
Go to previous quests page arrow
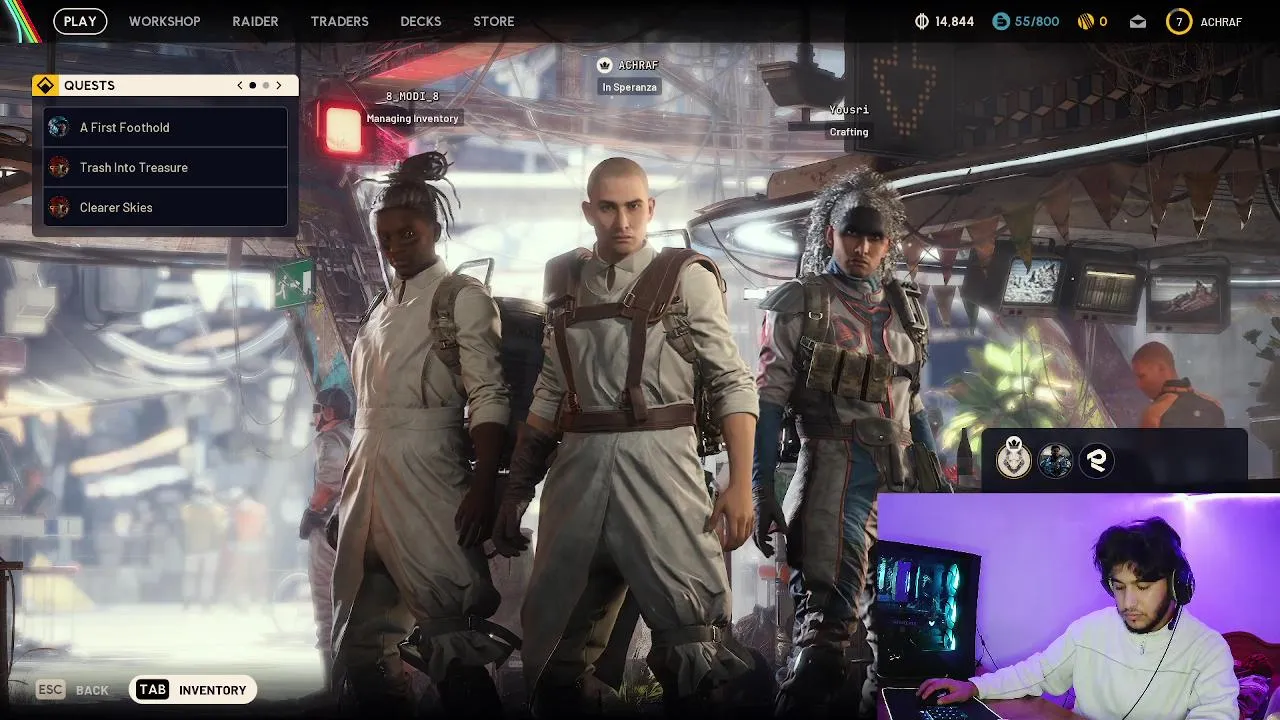[240, 85]
